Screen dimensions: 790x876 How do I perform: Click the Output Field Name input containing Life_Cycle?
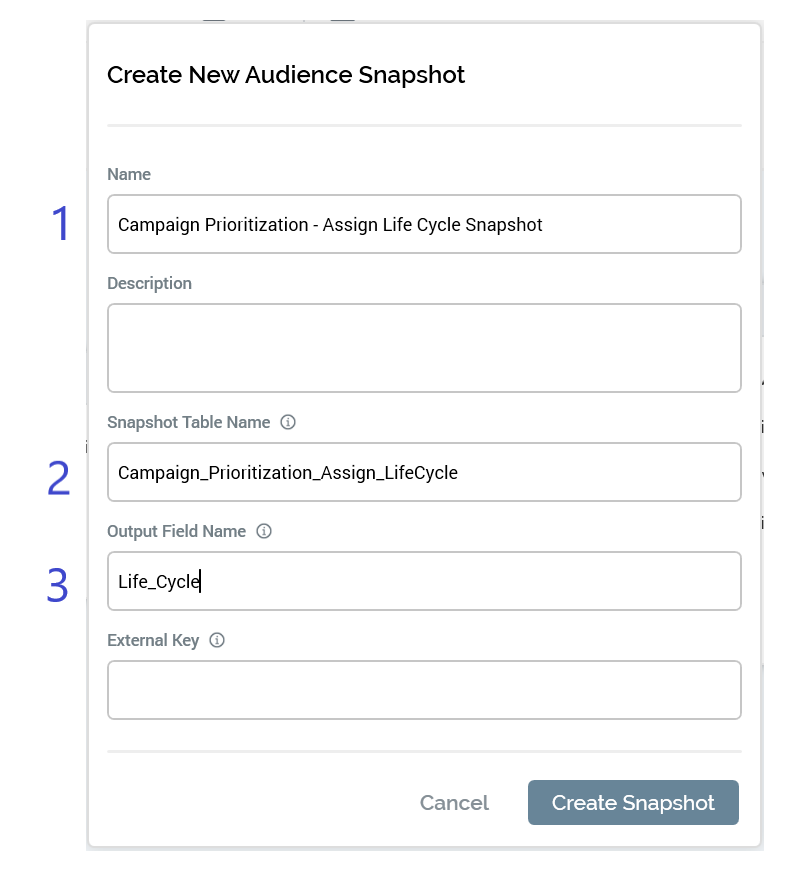pos(424,581)
